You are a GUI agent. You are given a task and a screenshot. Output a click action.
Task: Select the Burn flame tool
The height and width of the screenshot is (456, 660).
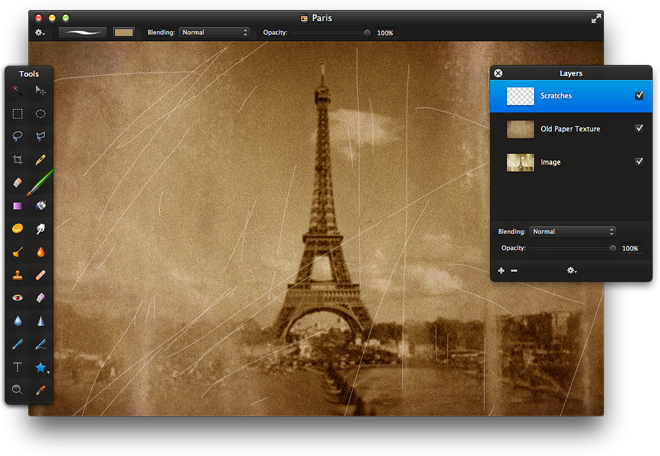coord(40,252)
